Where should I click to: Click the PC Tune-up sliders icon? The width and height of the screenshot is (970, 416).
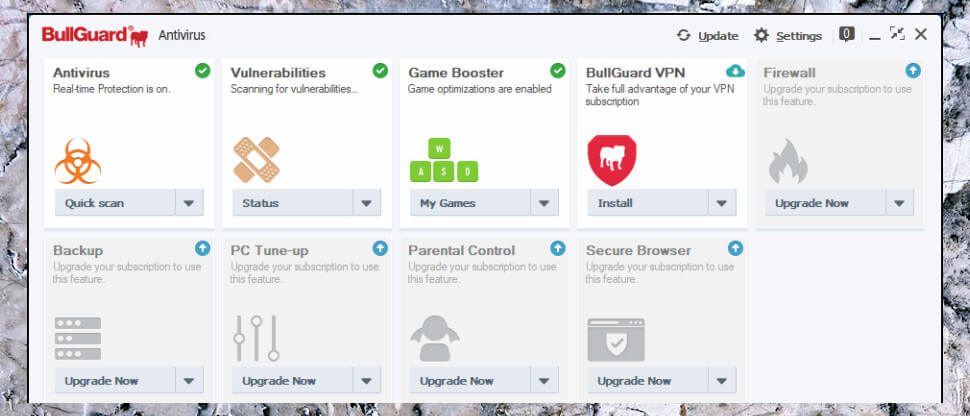[x=256, y=338]
